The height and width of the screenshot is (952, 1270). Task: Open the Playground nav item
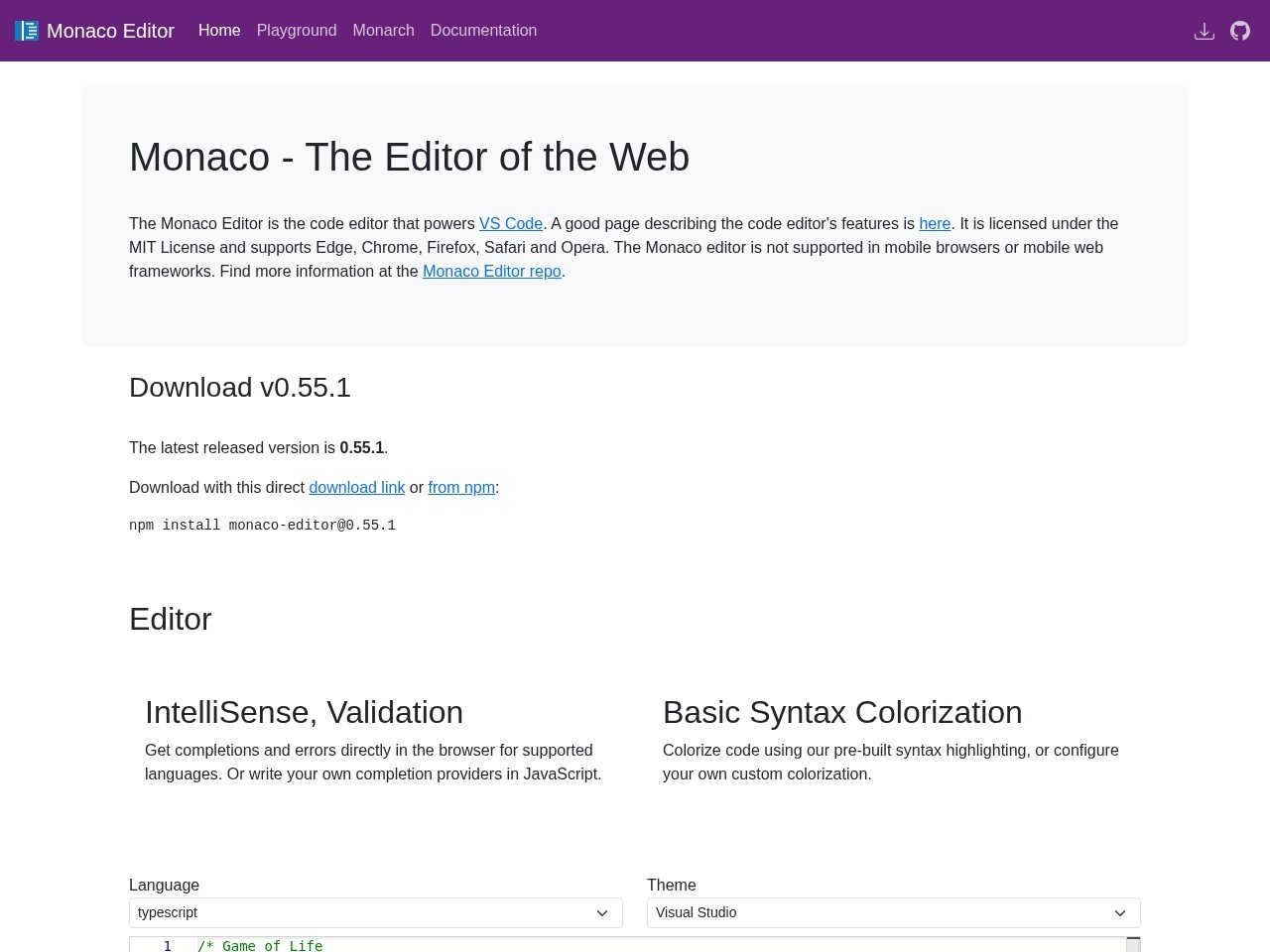pyautogui.click(x=297, y=31)
